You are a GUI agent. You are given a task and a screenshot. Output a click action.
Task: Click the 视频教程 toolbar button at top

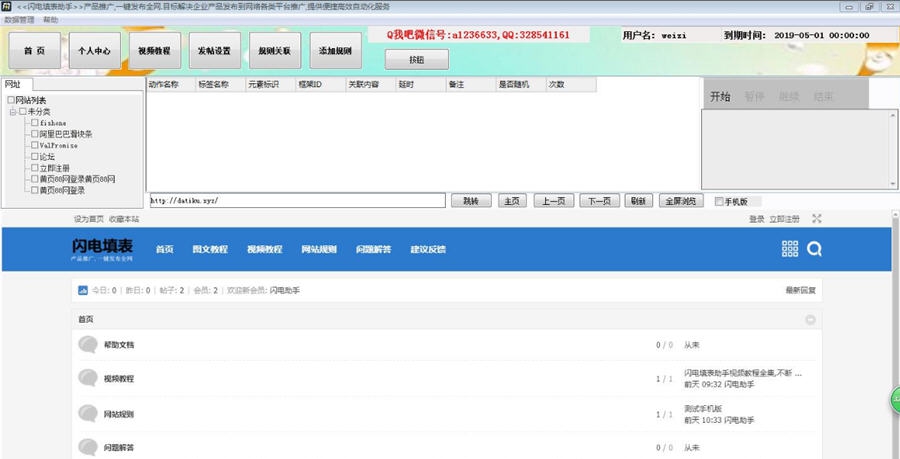coord(154,50)
